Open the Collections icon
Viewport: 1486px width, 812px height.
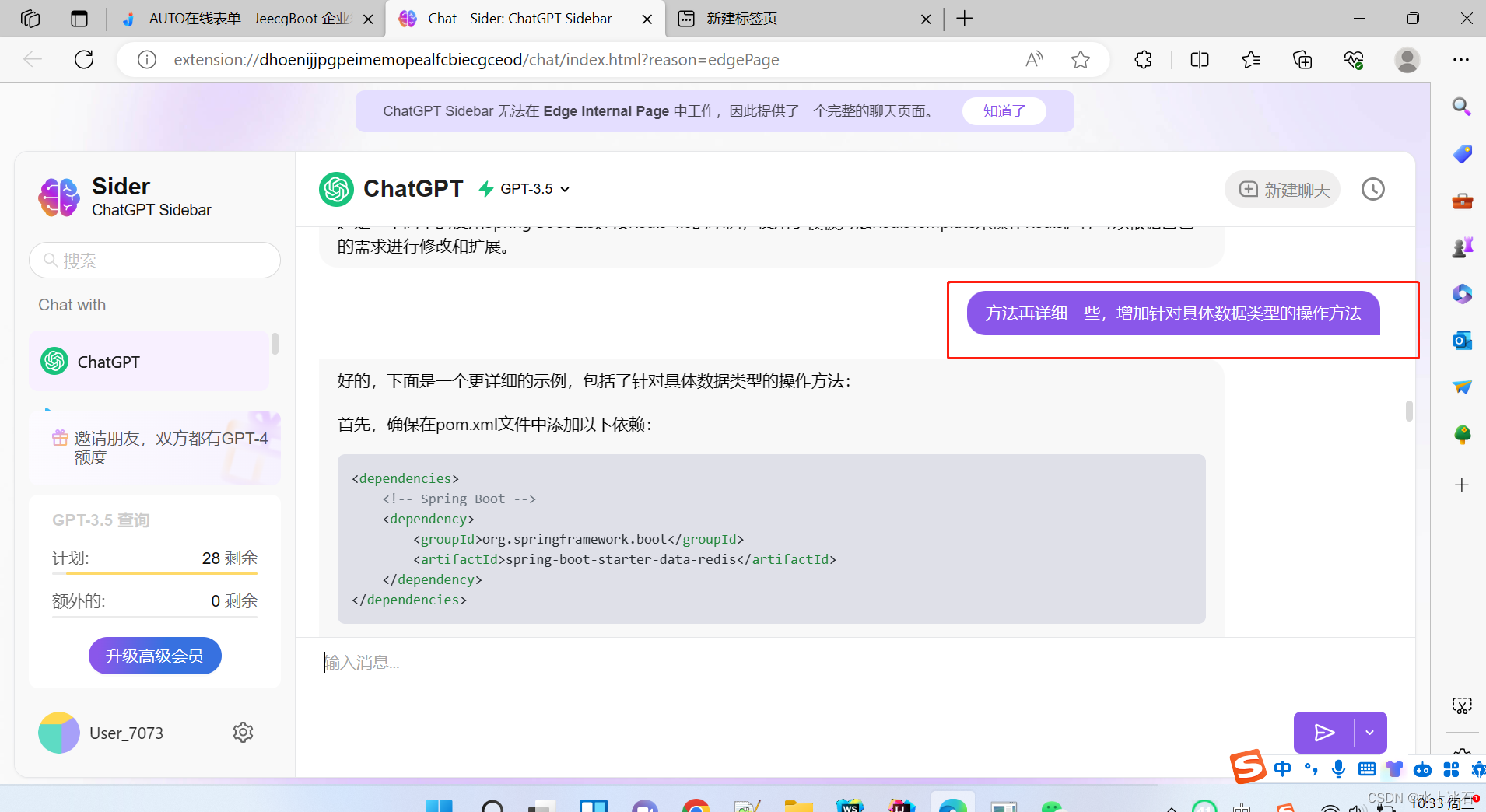(1302, 60)
